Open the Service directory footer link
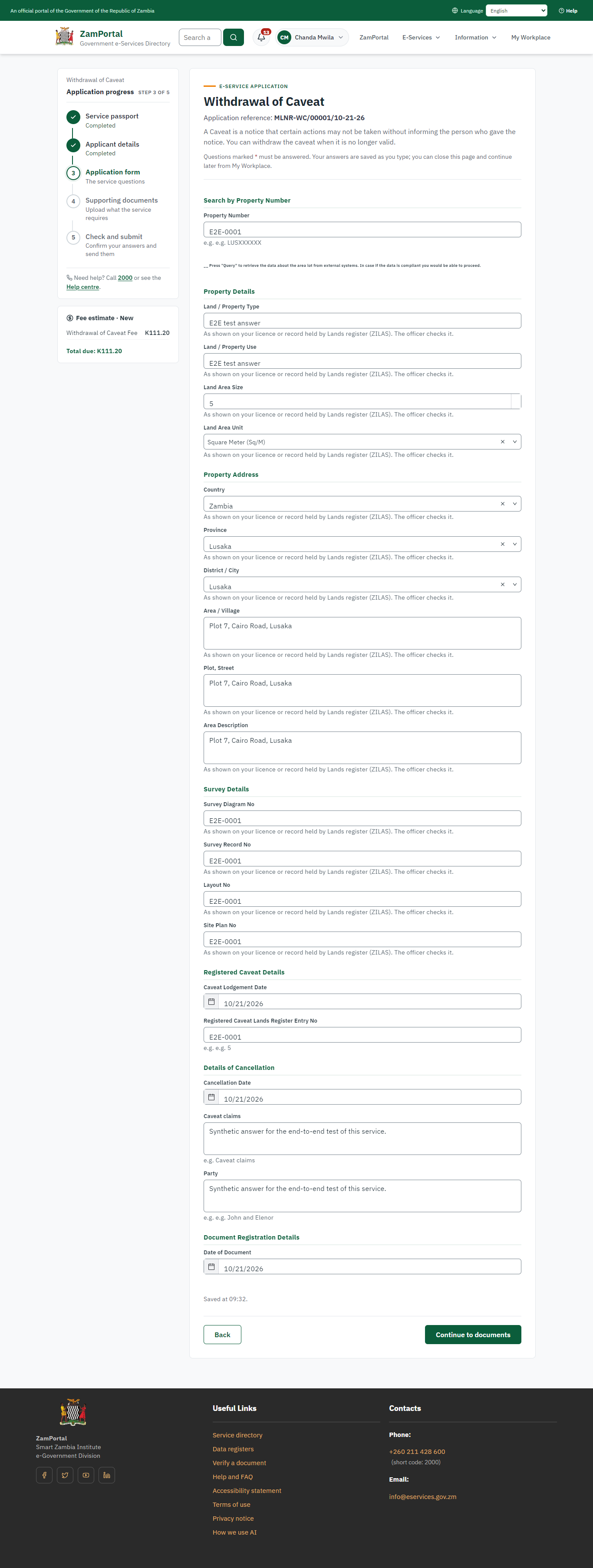This screenshot has width=593, height=1568. click(x=237, y=1435)
